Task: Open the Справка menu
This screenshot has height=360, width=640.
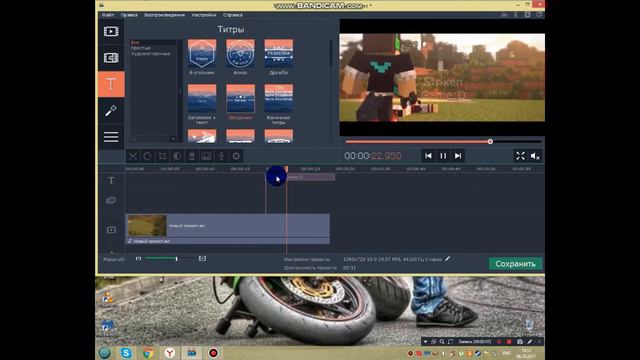Action: click(233, 15)
